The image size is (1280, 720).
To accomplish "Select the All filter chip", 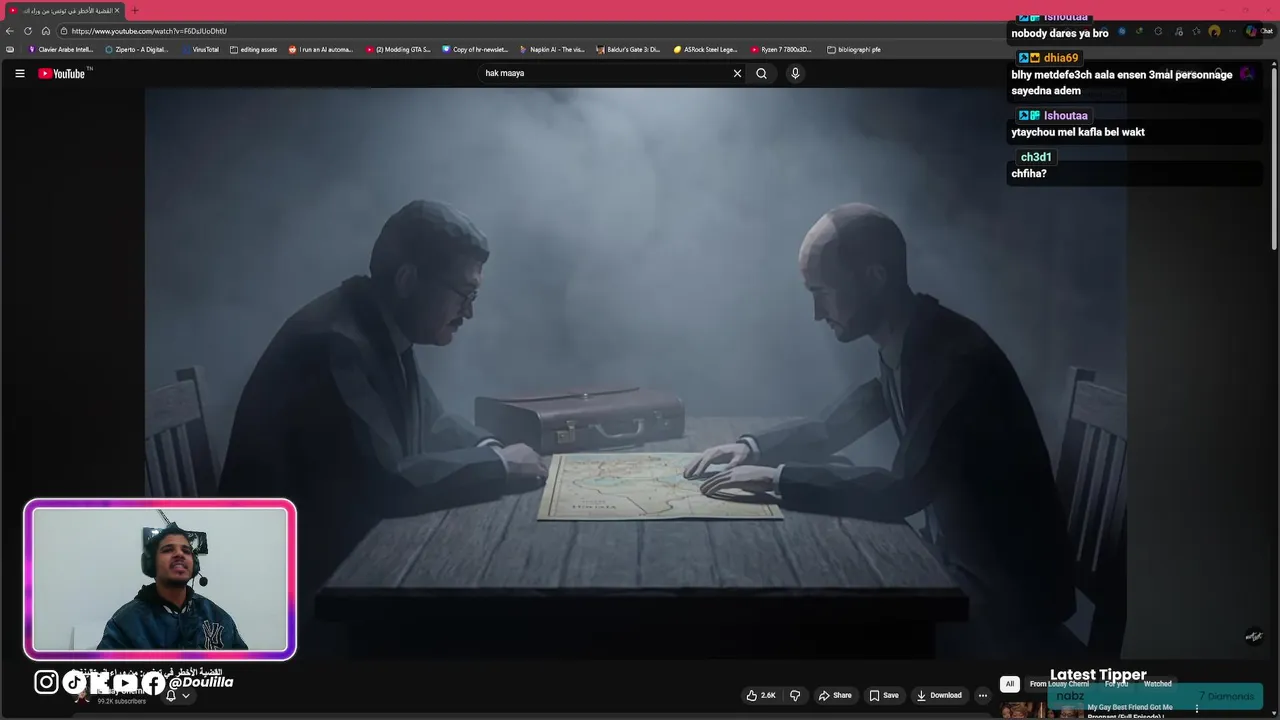I will click(1009, 684).
